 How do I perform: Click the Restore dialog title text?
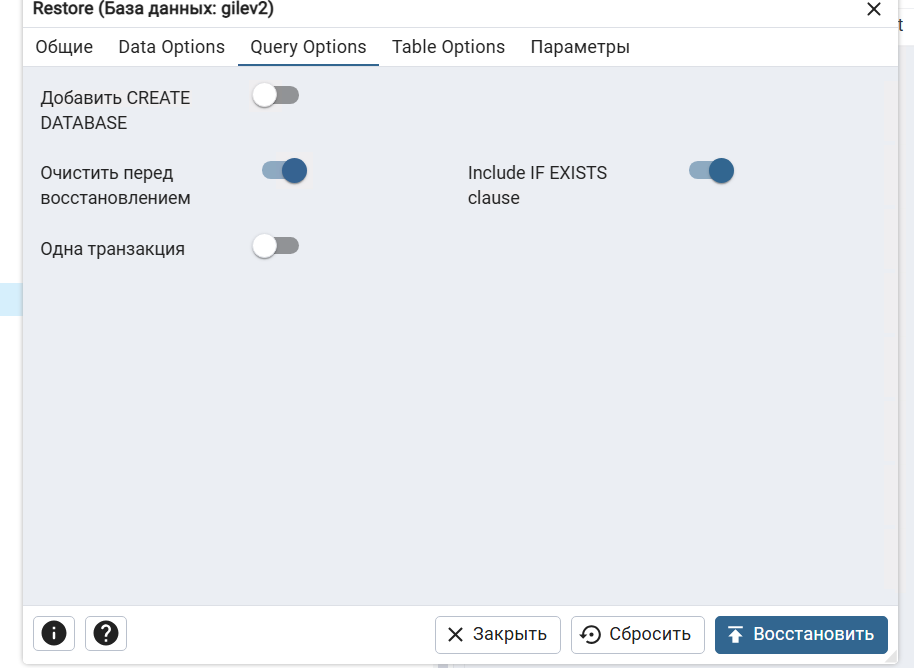[153, 9]
